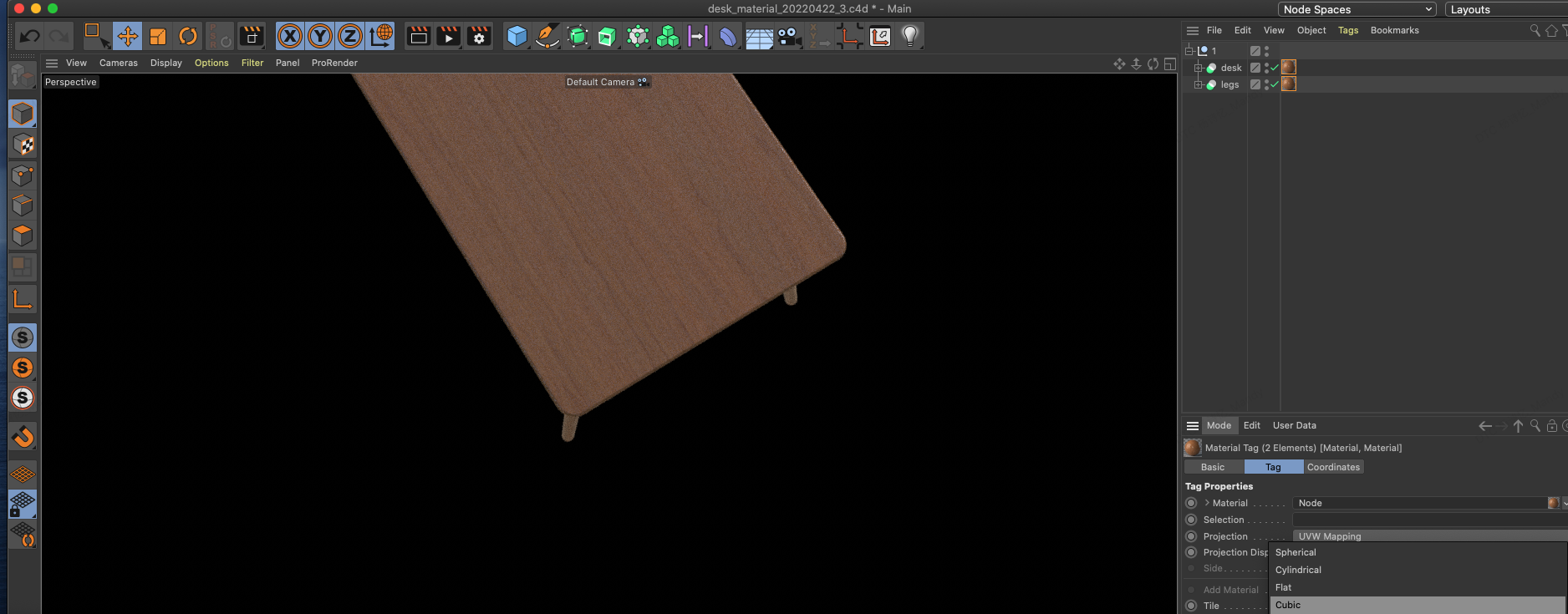Click the Undo arrow icon

coord(30,36)
